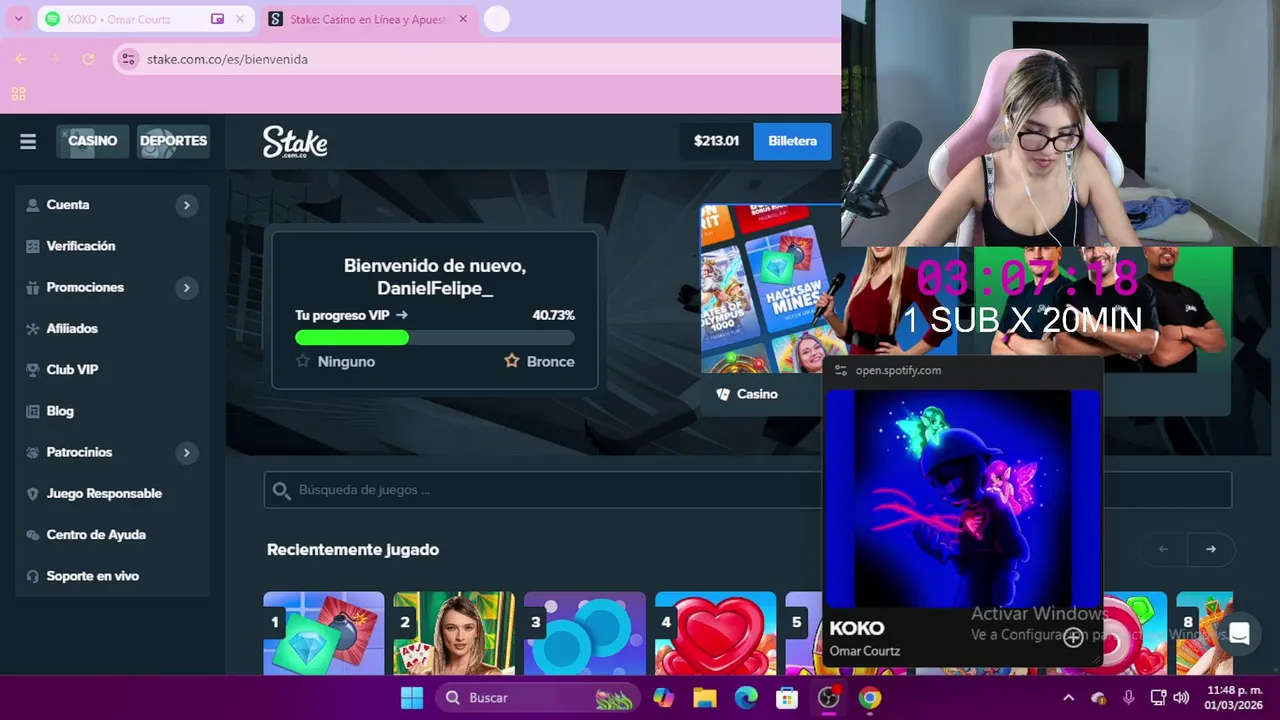The height and width of the screenshot is (720, 1280).
Task: Open a new browser tab
Action: (x=497, y=19)
